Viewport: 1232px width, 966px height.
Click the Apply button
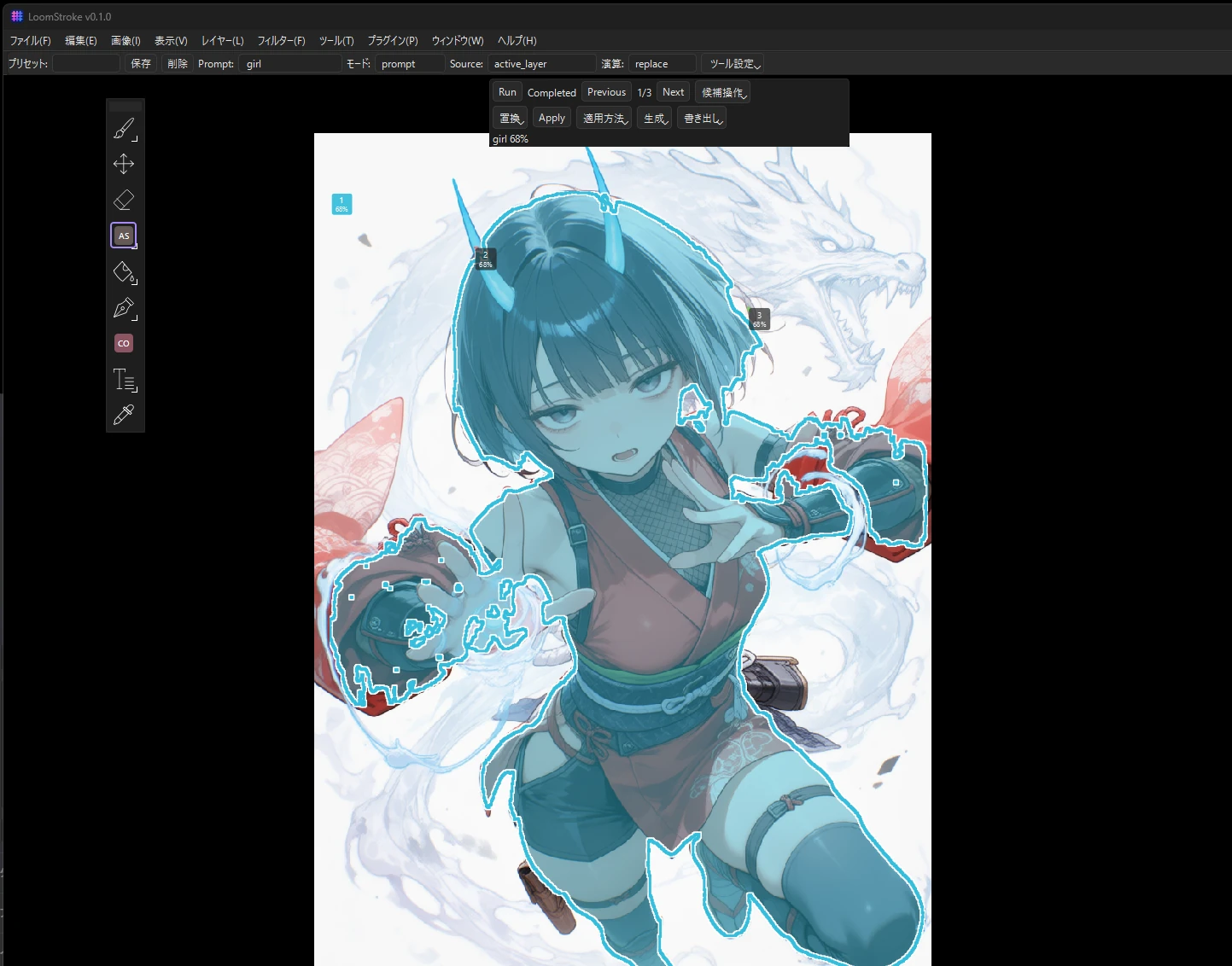tap(552, 119)
